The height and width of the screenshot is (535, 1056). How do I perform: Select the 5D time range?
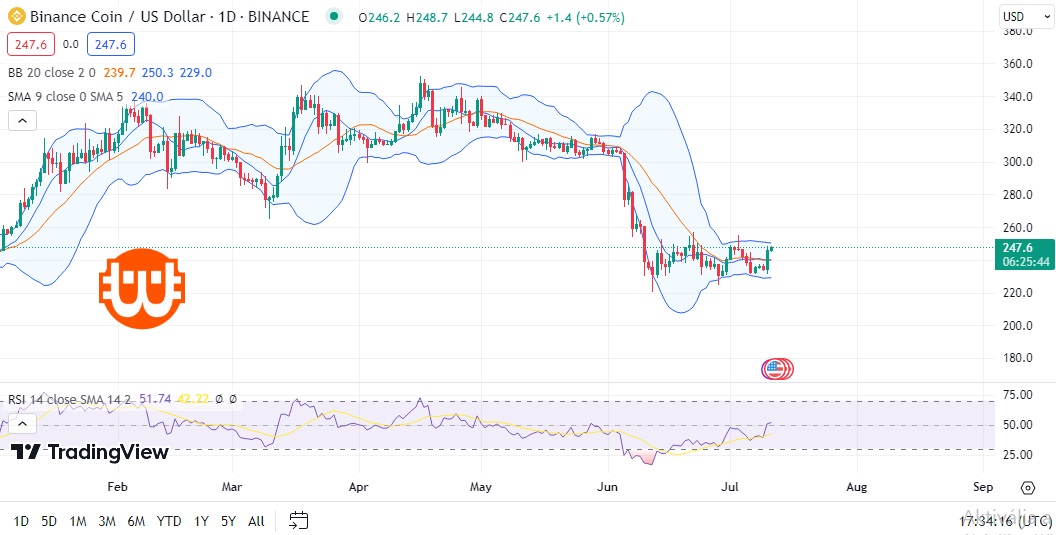pos(48,521)
